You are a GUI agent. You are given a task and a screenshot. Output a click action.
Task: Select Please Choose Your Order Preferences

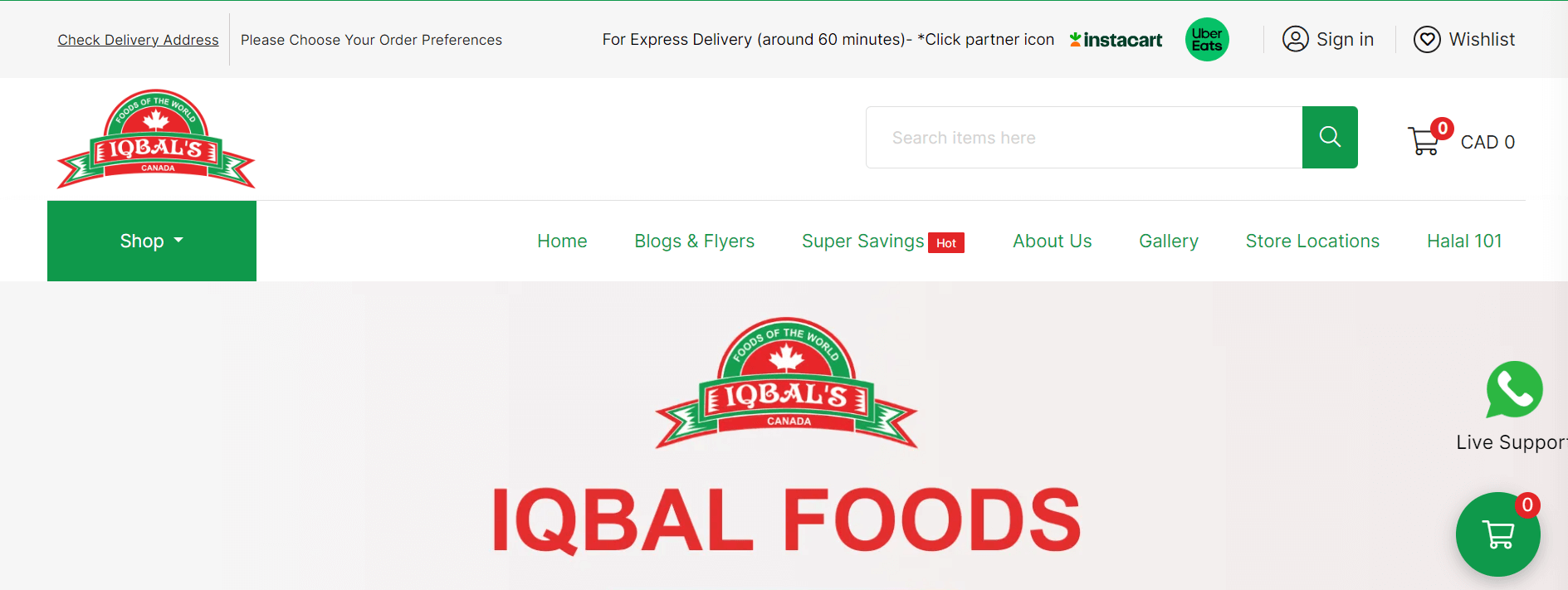(371, 40)
